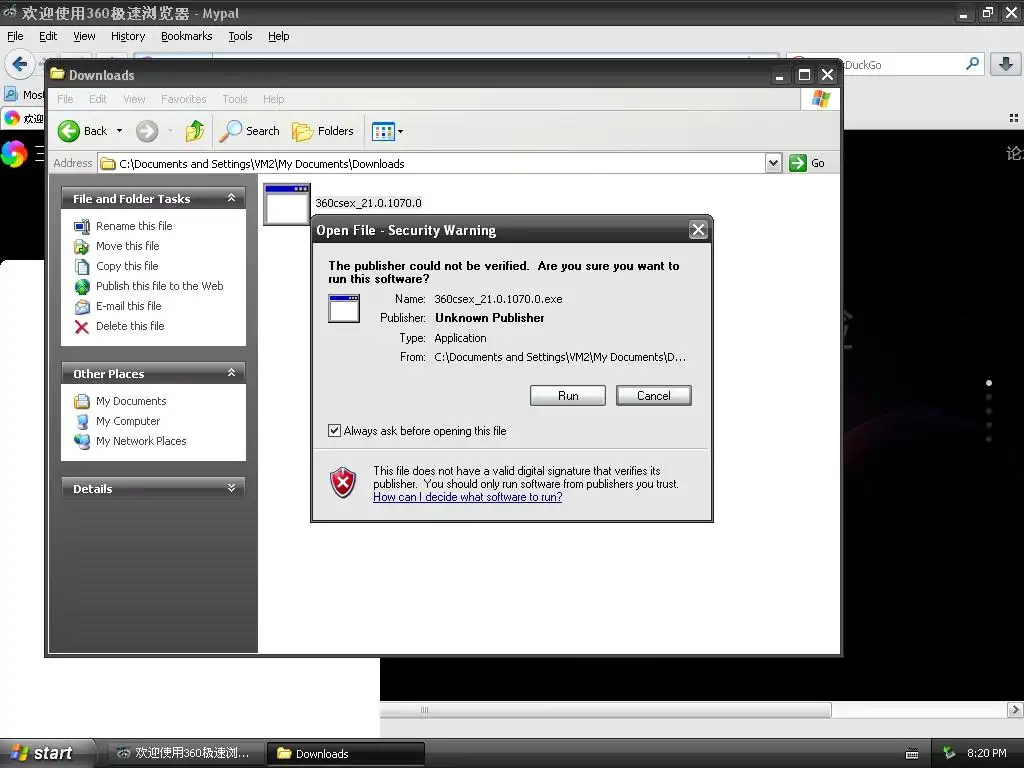Open My Computer in Other Places
Screen dimensions: 1024x768
[x=127, y=421]
